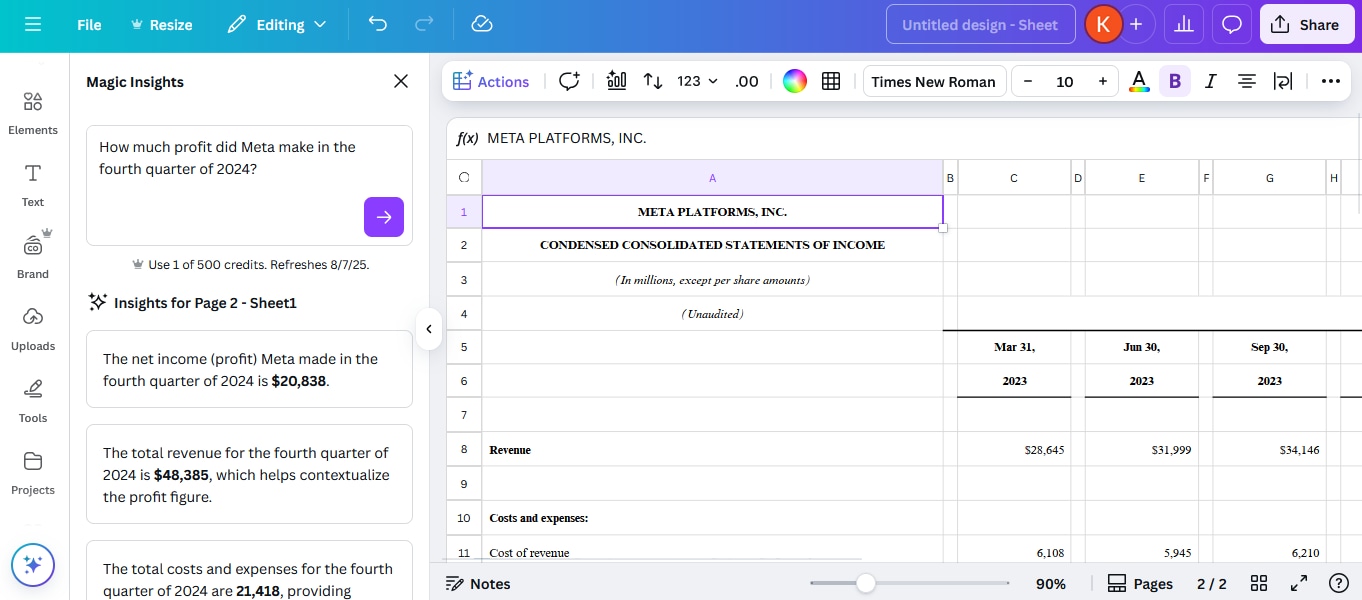The image size is (1362, 600).
Task: Open analytics bar chart icon
Action: [x=1184, y=25]
